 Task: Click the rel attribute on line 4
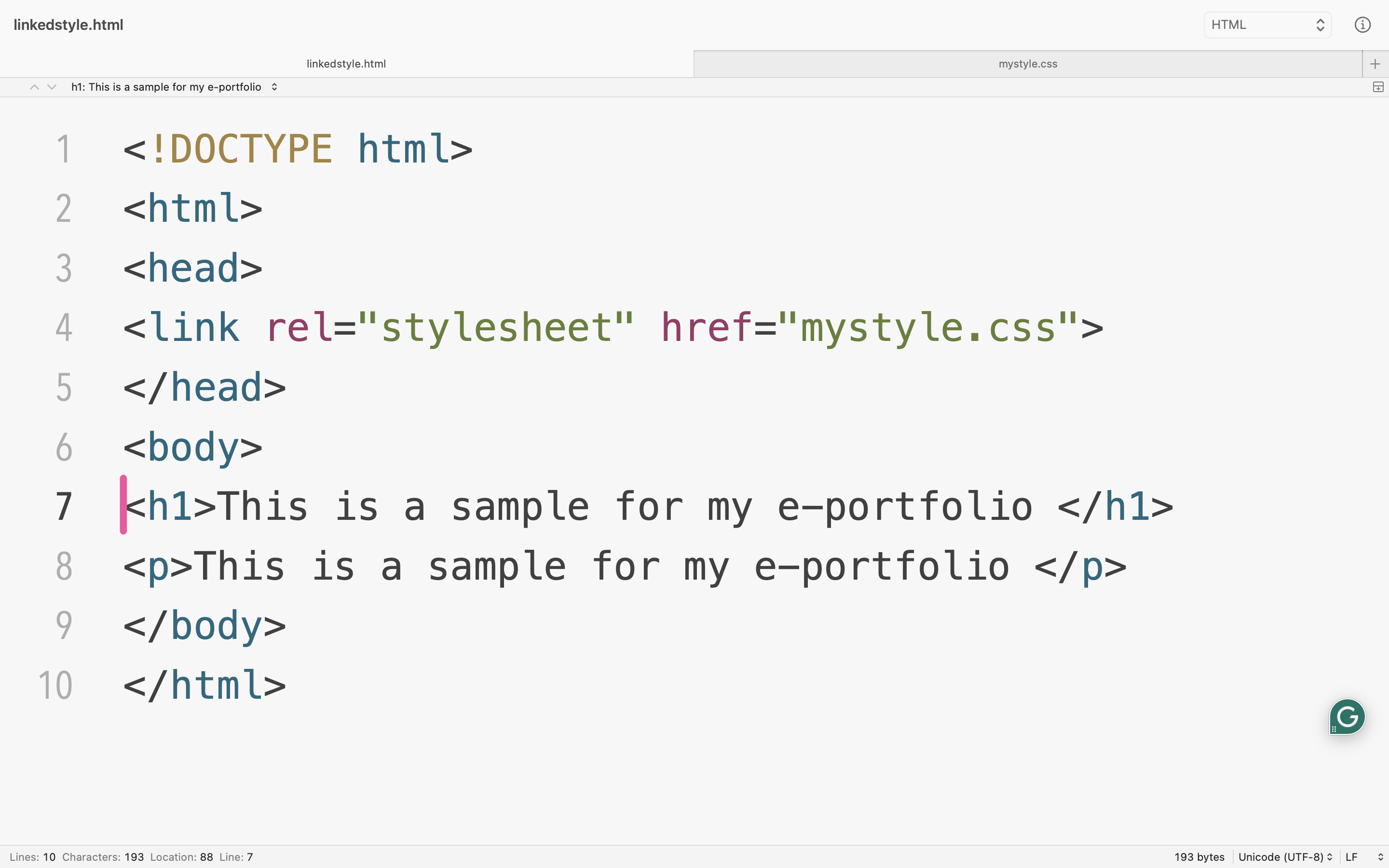tap(299, 328)
